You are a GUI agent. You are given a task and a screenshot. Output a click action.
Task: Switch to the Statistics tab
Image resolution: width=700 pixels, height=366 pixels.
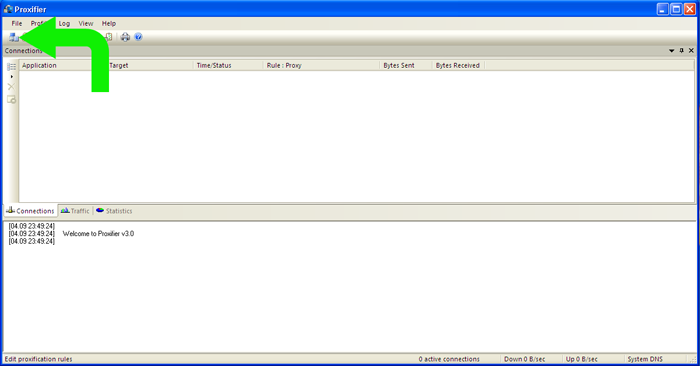tap(114, 211)
